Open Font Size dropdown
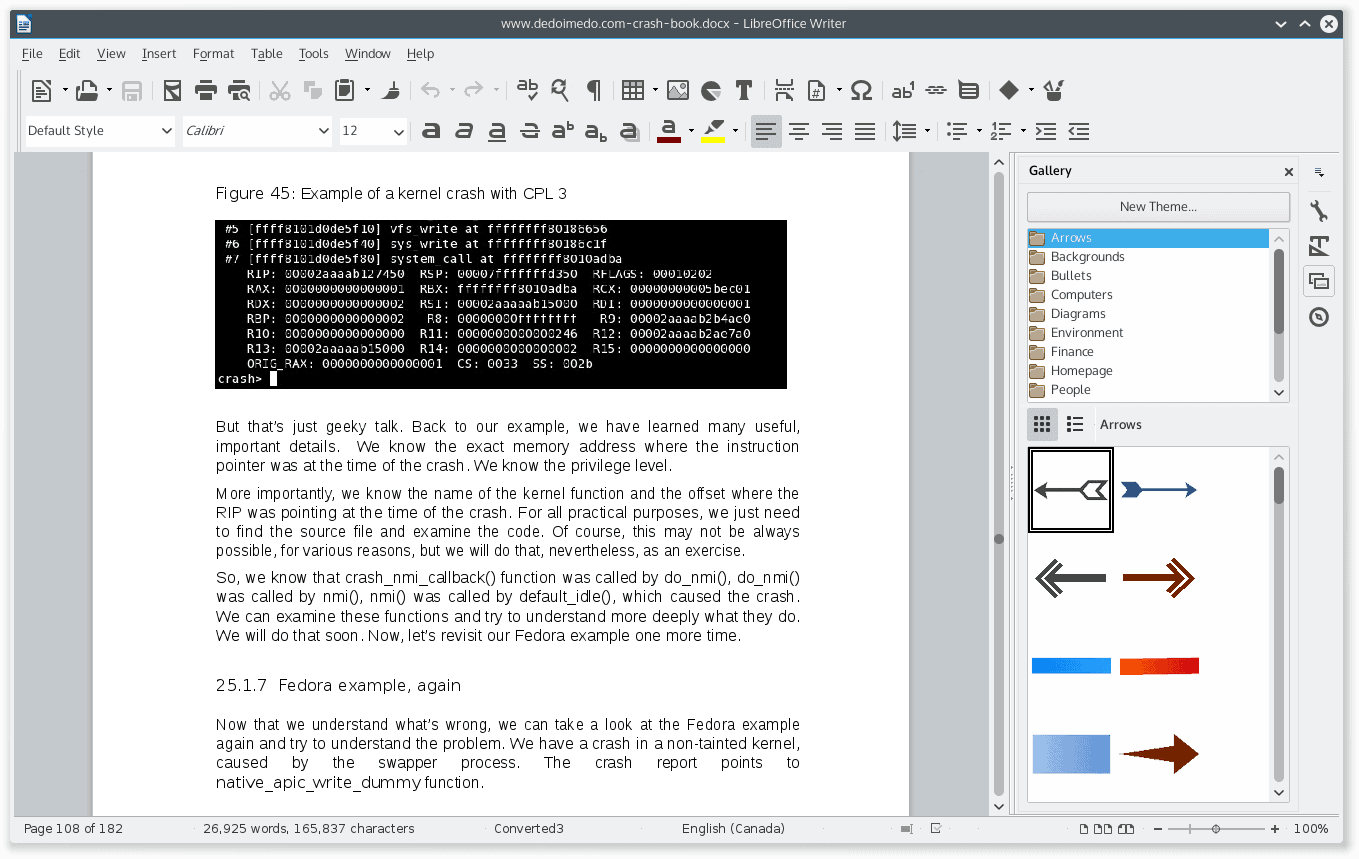The image size is (1359, 859). 399,131
